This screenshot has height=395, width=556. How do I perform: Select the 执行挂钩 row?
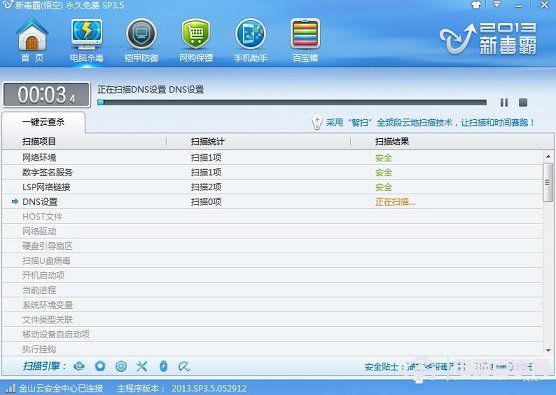coord(272,349)
